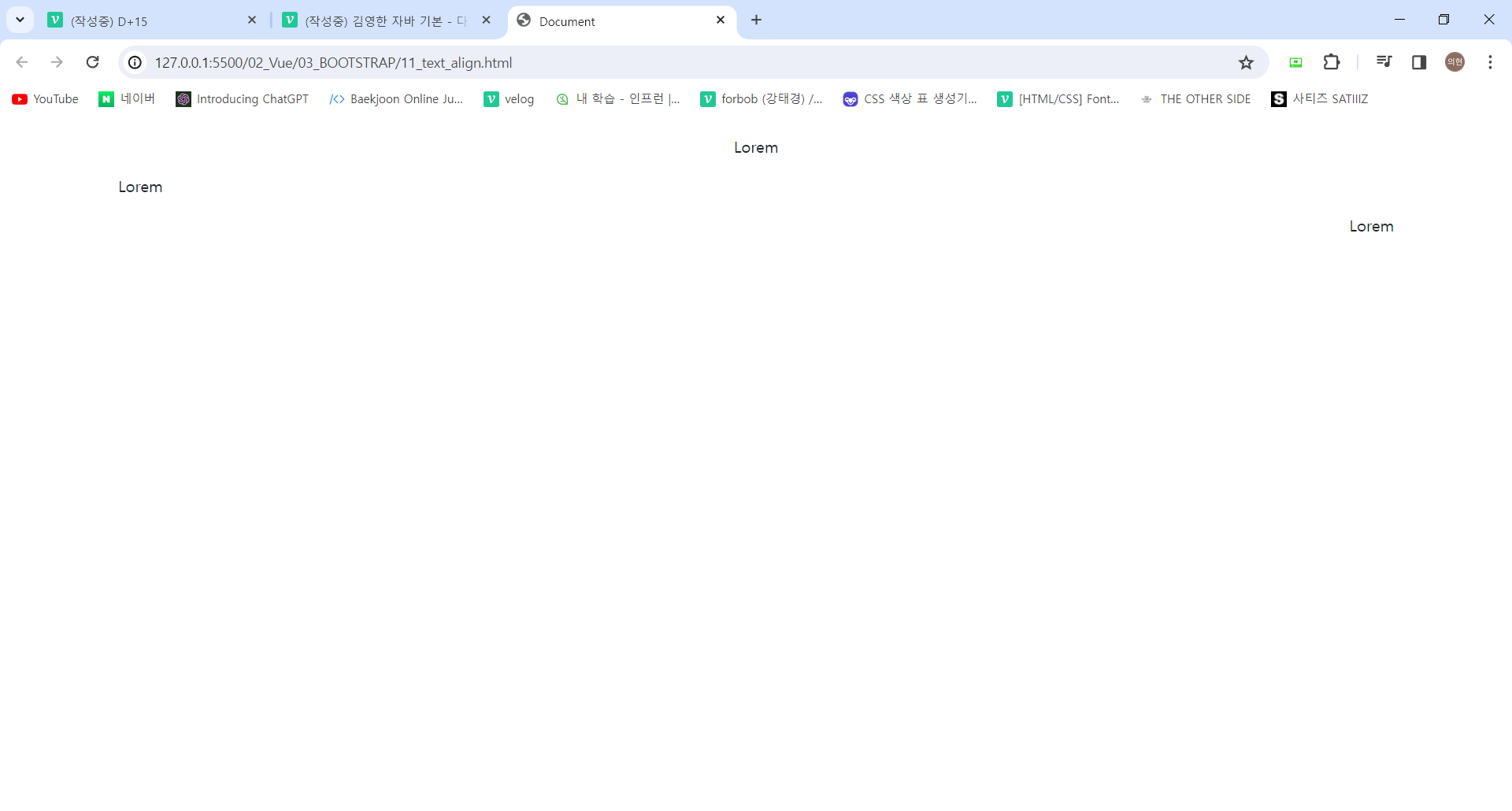Open the profile avatar menu

coord(1455,62)
